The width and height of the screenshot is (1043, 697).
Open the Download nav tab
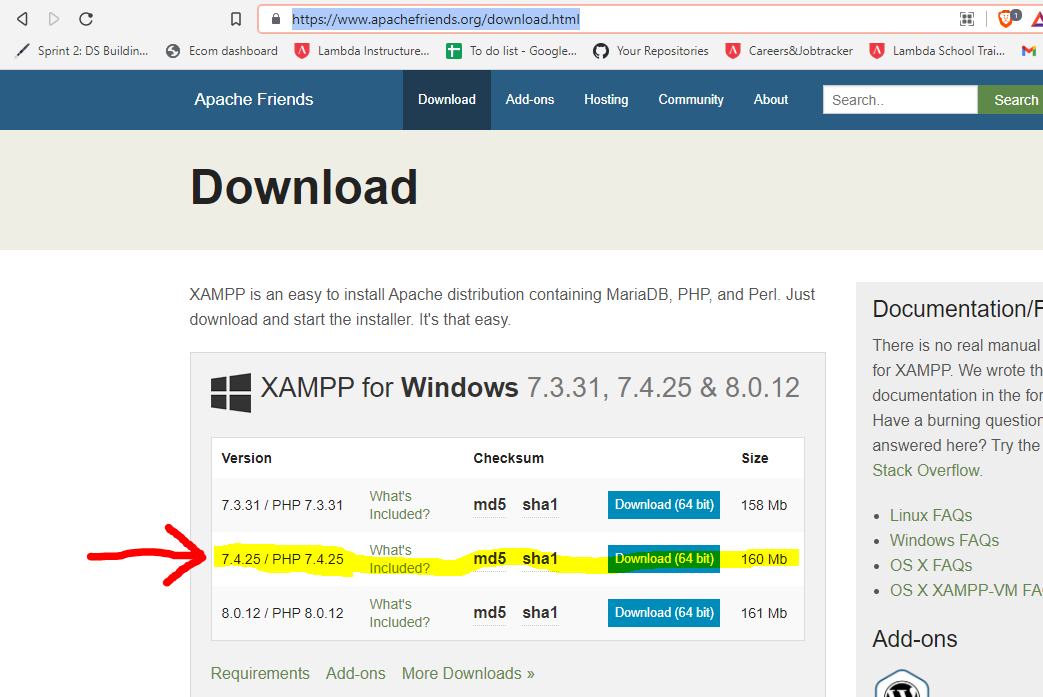447,100
